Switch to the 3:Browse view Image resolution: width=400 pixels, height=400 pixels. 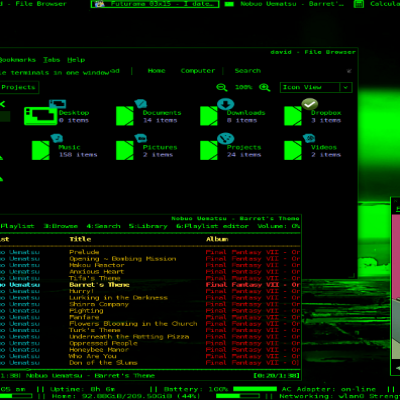tap(60, 226)
